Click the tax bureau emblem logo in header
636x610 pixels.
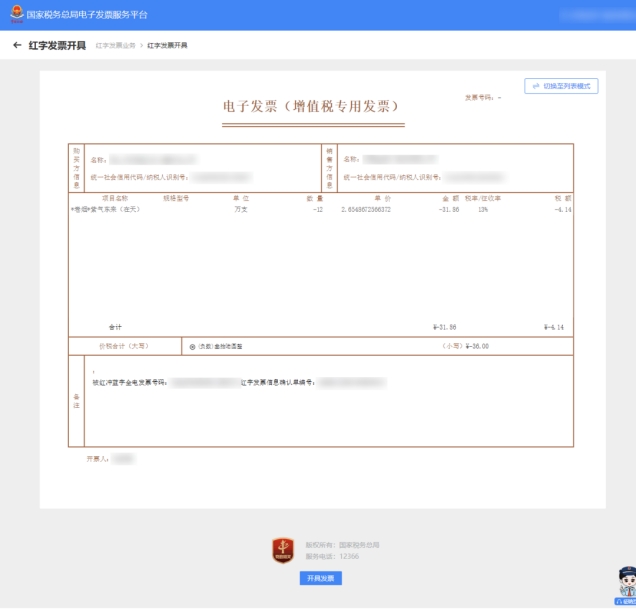pos(15,14)
